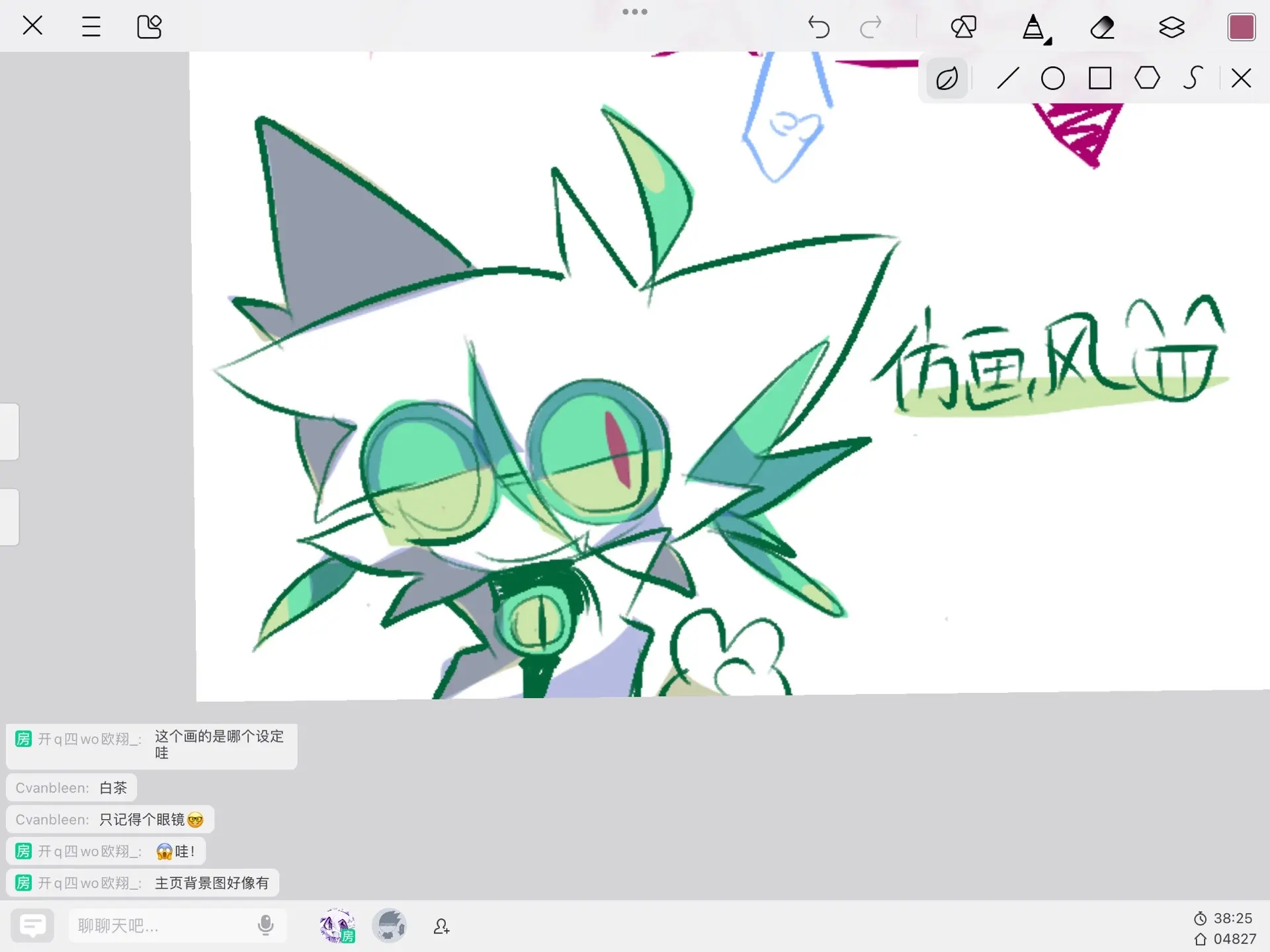This screenshot has width=1270, height=952.
Task: Click the invite user button
Action: (x=441, y=926)
